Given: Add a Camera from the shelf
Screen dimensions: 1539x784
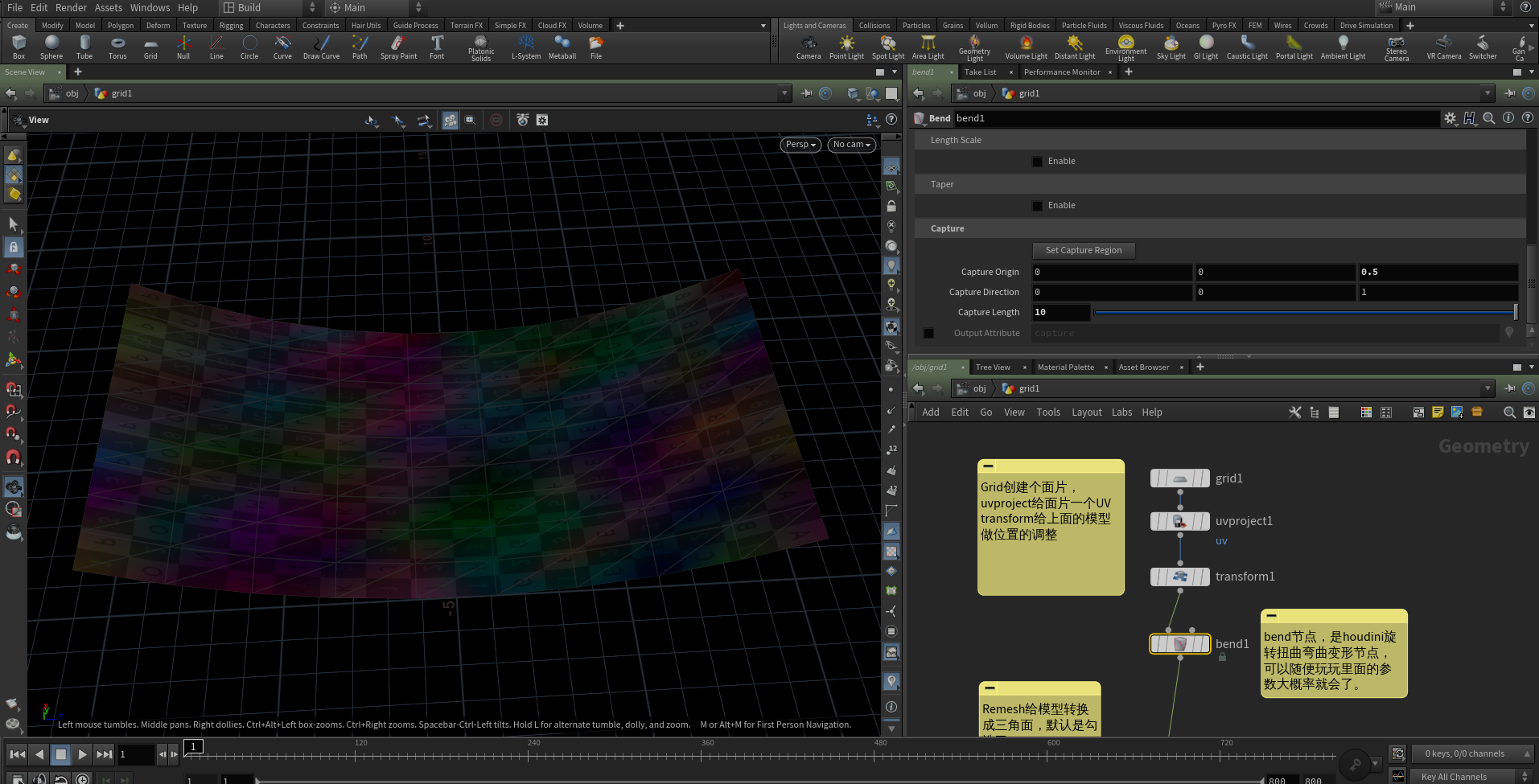Looking at the screenshot, I should click(x=809, y=45).
